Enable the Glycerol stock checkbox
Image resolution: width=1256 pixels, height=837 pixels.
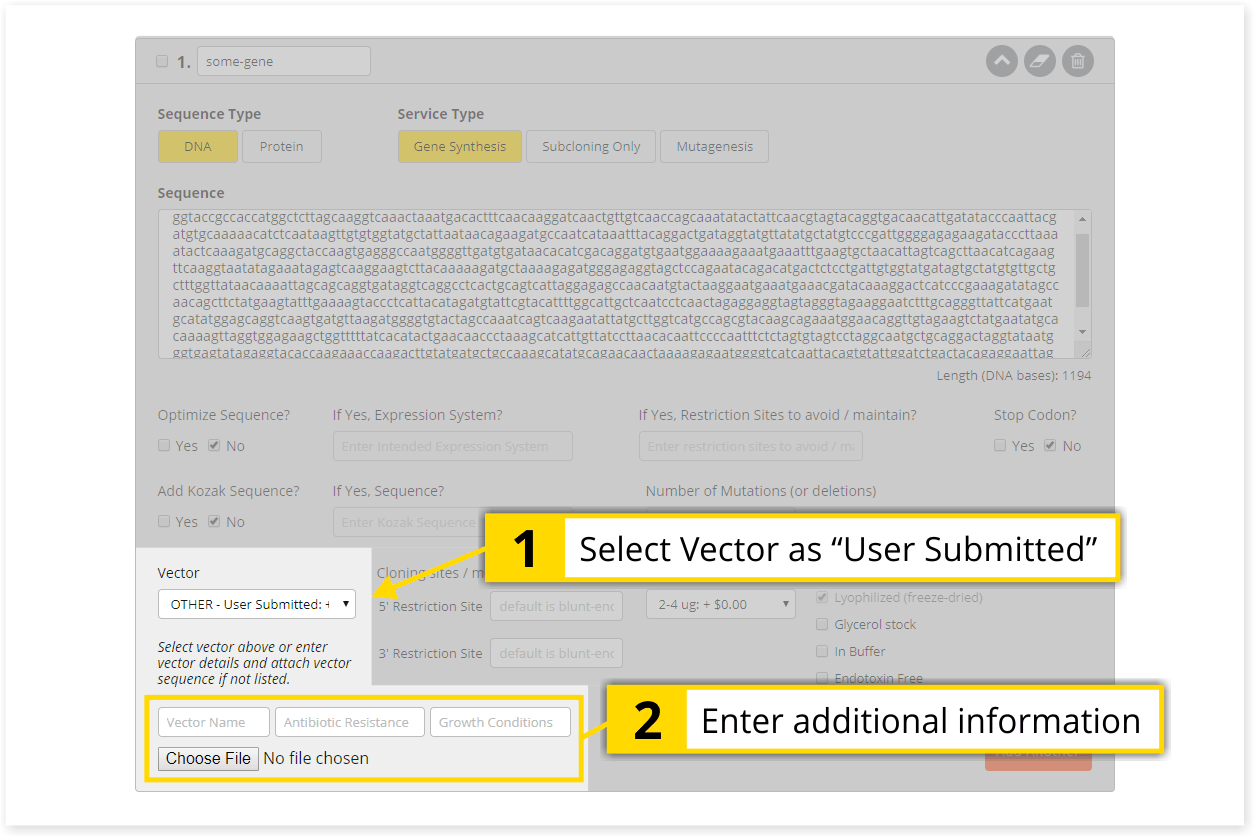(x=822, y=624)
